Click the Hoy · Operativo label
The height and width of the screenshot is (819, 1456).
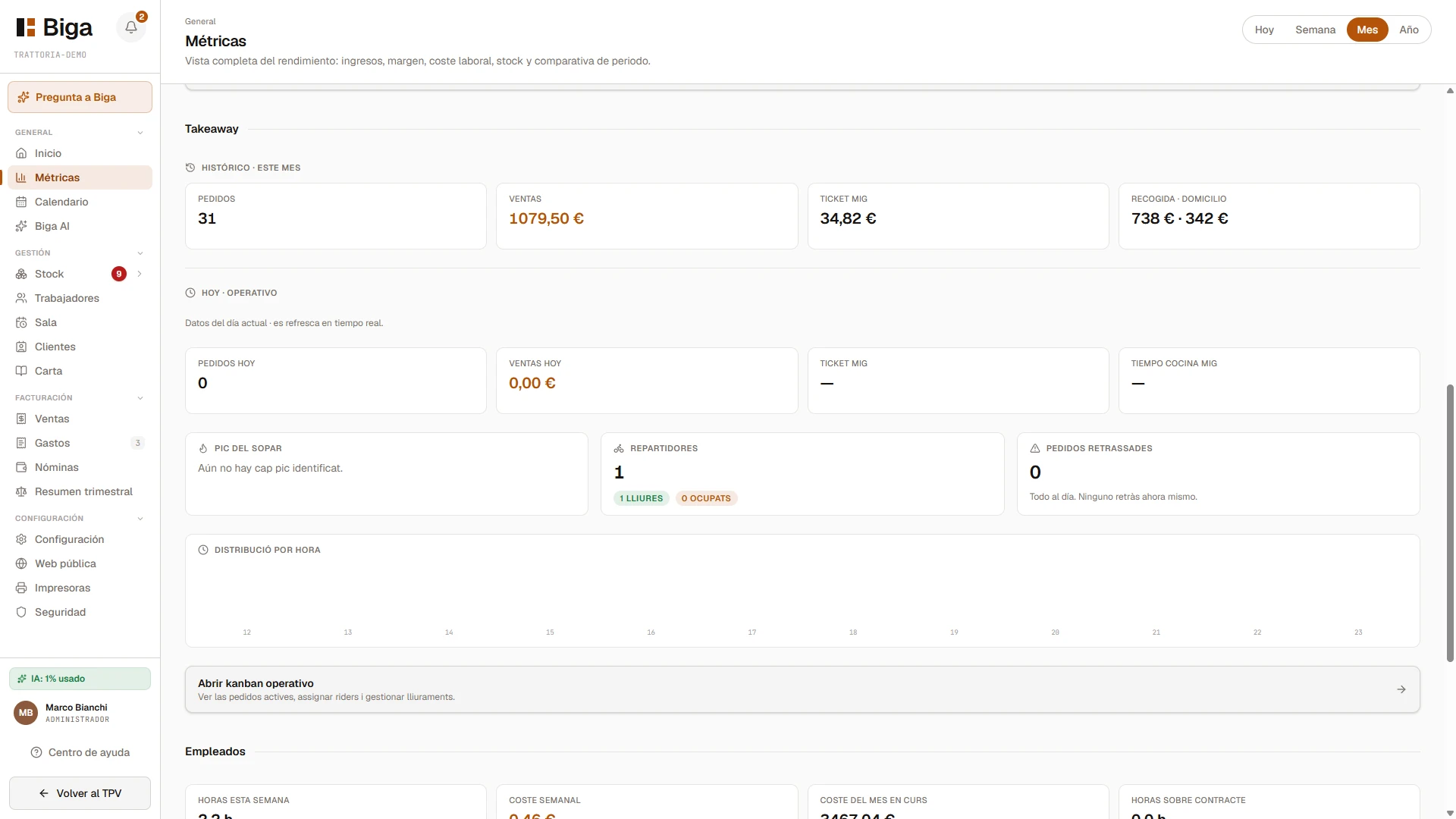pos(239,293)
